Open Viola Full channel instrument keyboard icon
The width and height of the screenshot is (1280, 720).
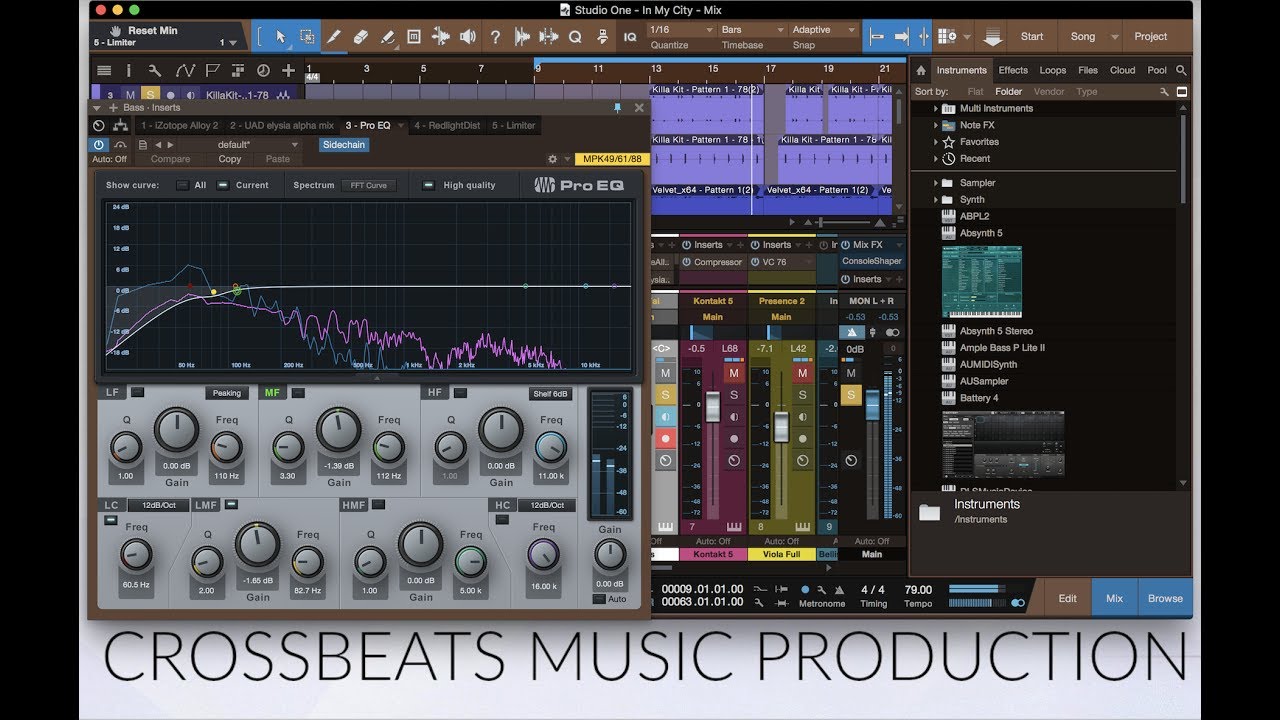point(803,527)
